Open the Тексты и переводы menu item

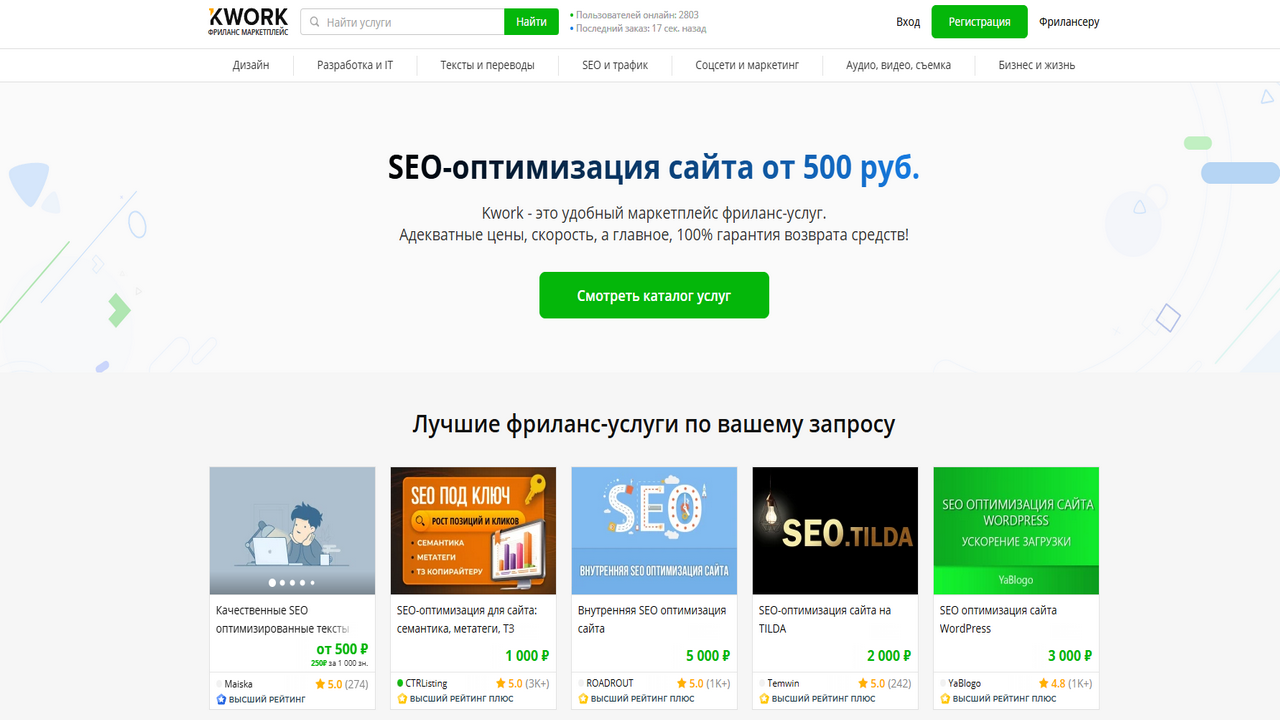tap(487, 65)
